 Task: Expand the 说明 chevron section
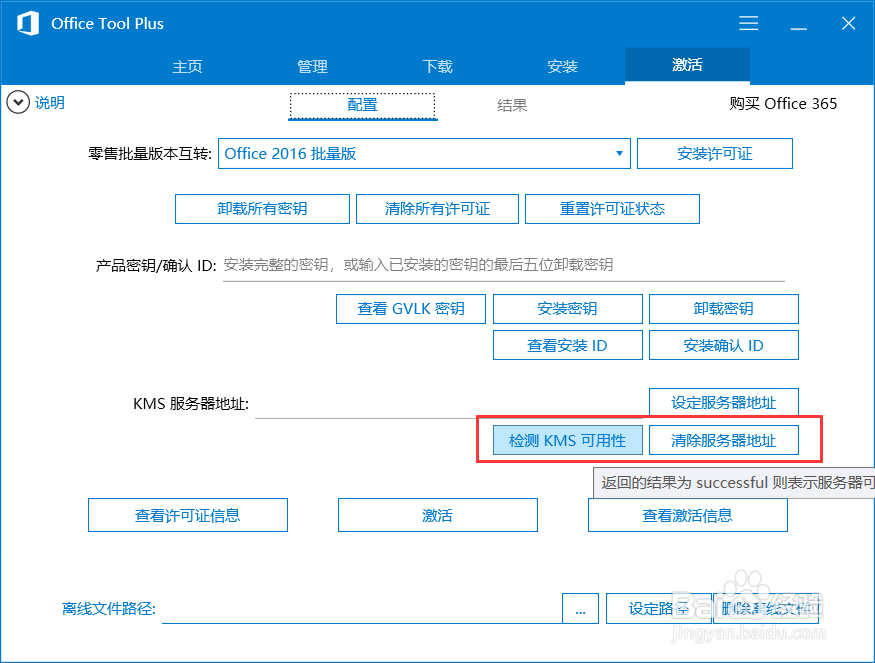coord(18,103)
